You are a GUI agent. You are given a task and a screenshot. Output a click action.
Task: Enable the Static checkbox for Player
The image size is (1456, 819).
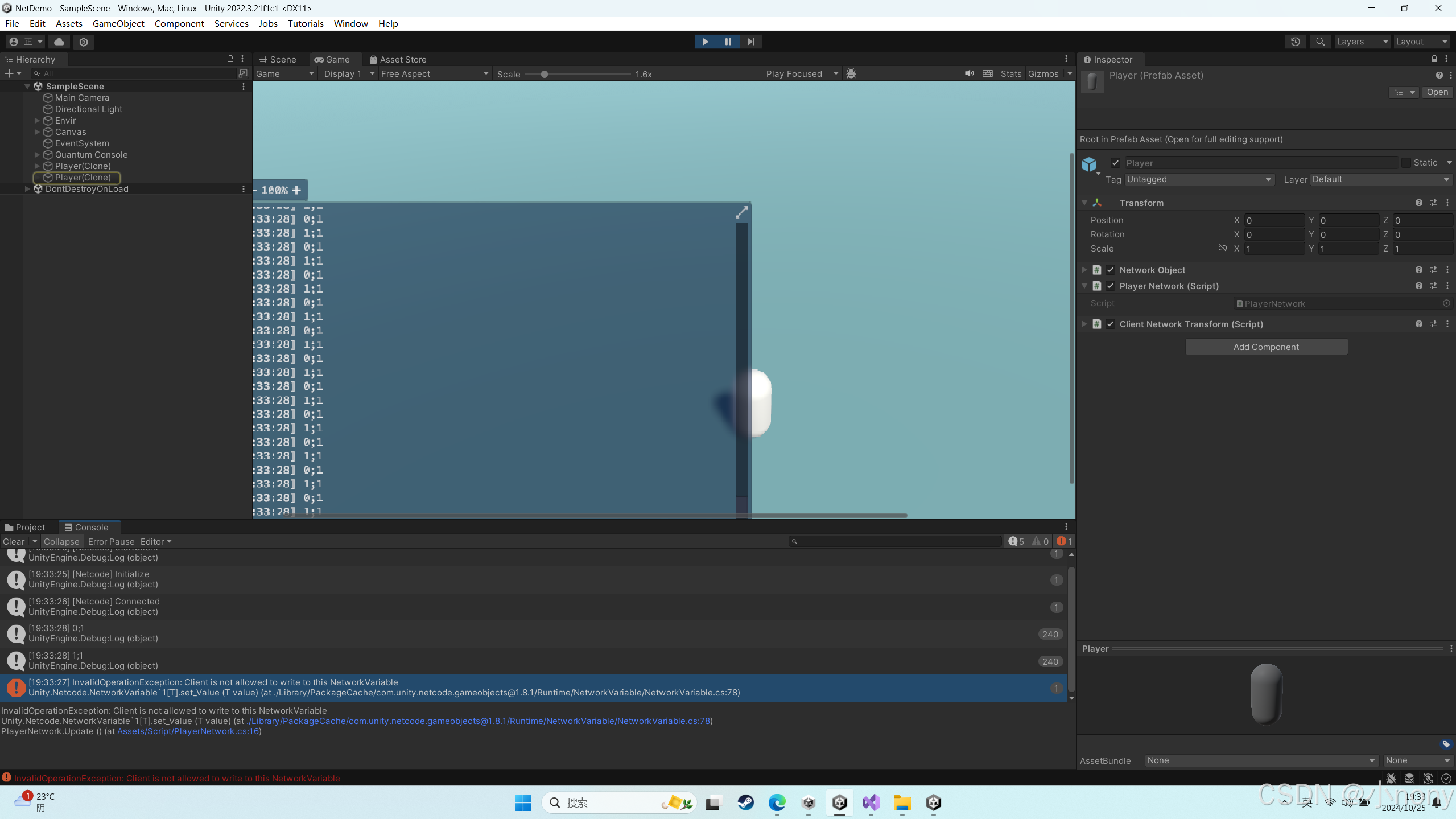(x=1406, y=163)
